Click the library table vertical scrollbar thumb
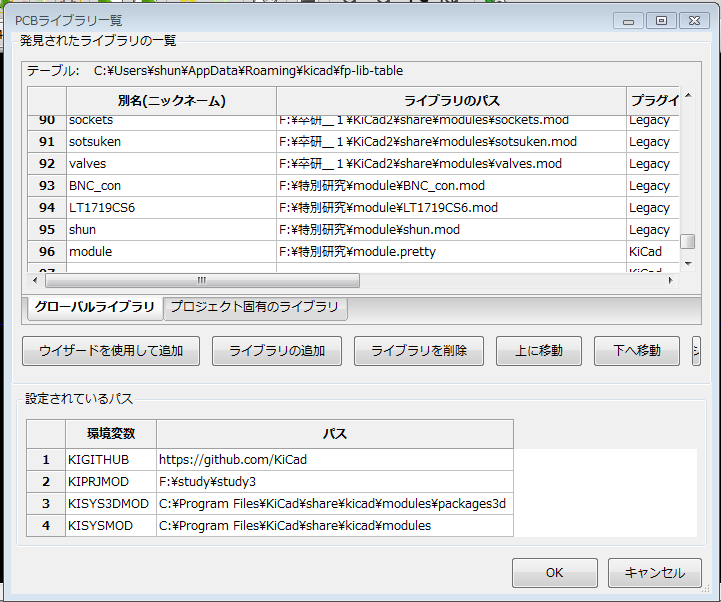The height and width of the screenshot is (602, 721). 687,241
